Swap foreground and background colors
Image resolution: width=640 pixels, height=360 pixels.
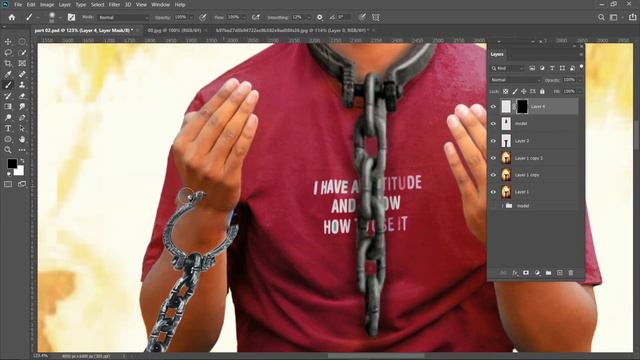coord(22,161)
